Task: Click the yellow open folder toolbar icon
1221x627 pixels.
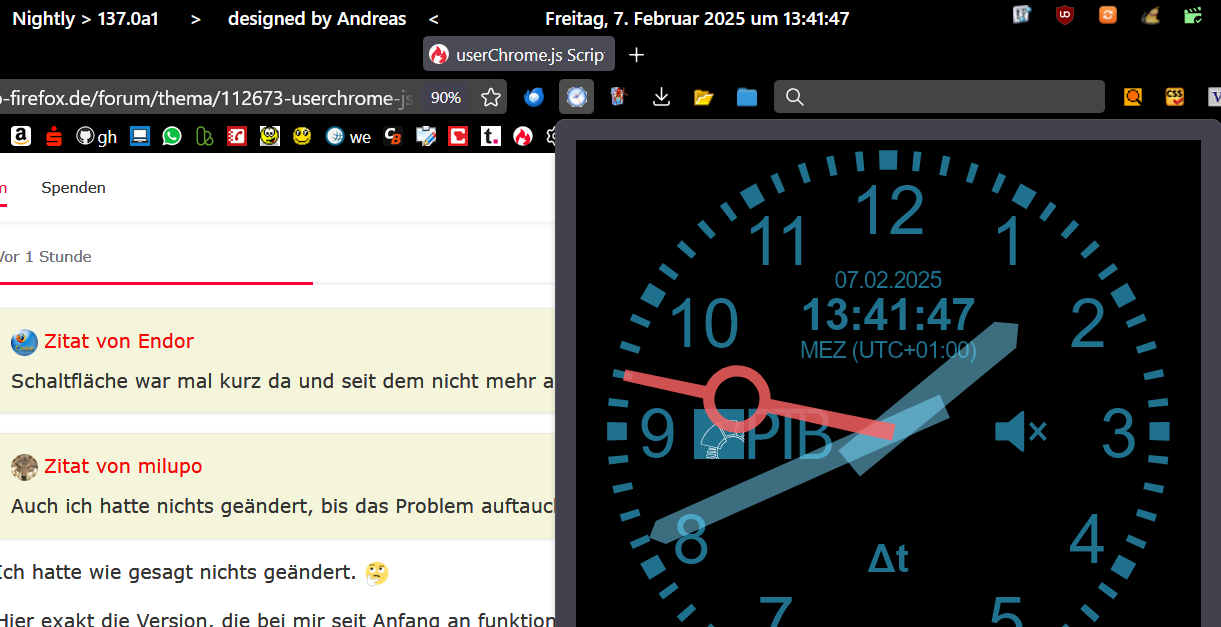Action: [704, 97]
